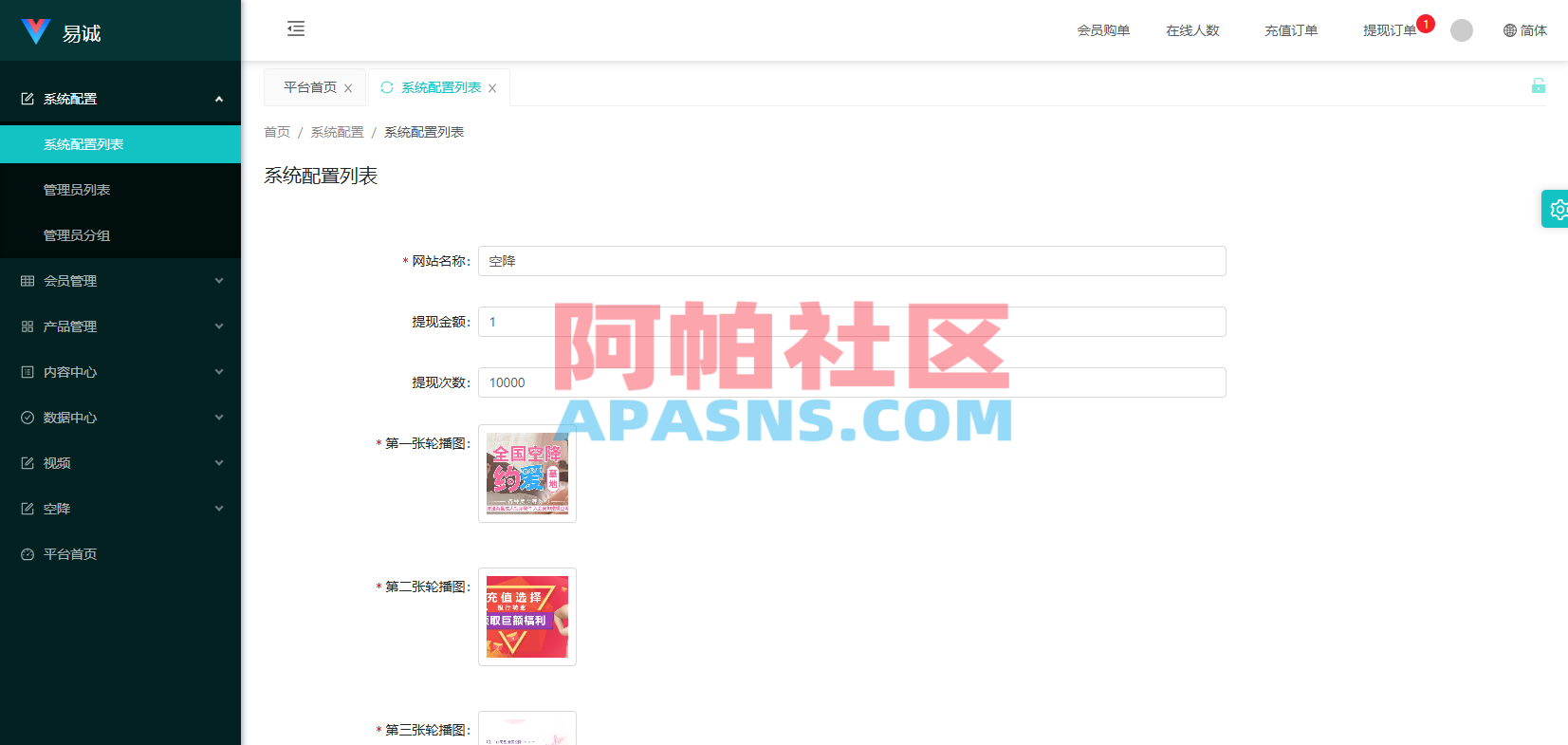Click the 会员管理 grid icon in sidebar
1568x745 pixels.
click(28, 281)
